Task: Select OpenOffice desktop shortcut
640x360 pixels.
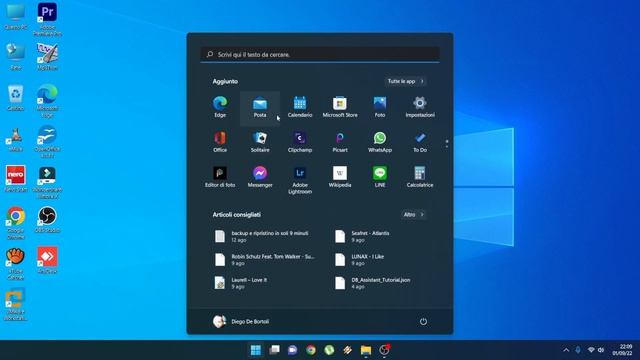Action: pyautogui.click(x=47, y=142)
